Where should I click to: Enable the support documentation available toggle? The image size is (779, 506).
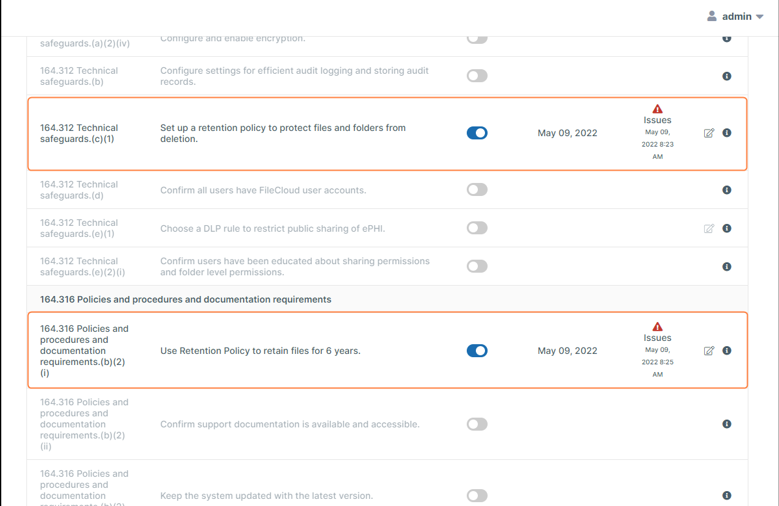pos(477,424)
